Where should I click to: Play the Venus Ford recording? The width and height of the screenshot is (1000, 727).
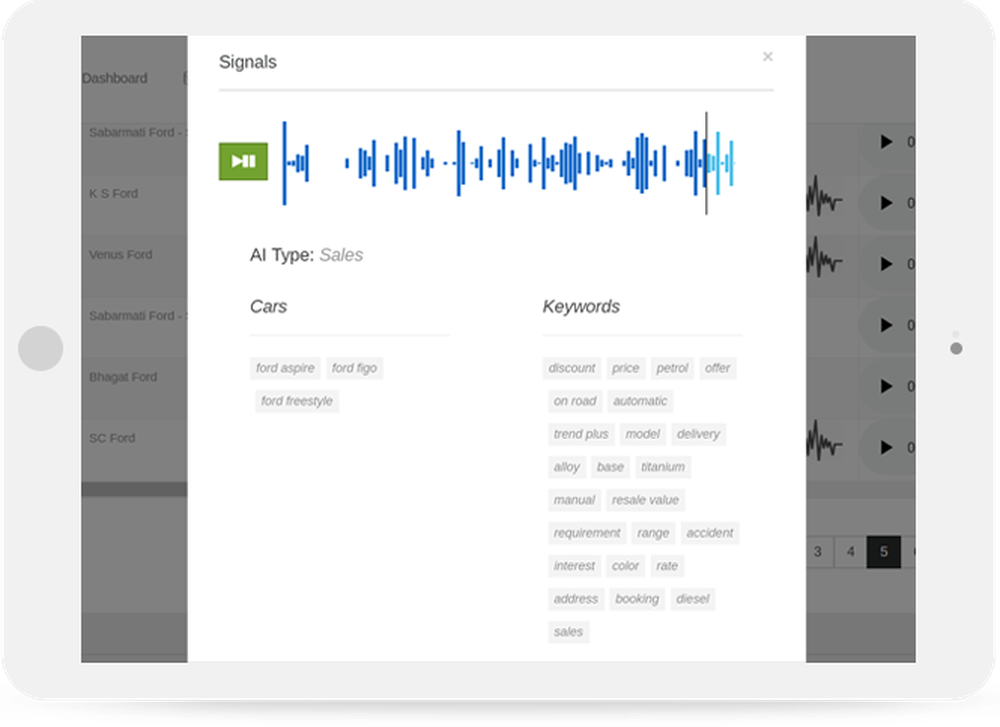tap(886, 264)
